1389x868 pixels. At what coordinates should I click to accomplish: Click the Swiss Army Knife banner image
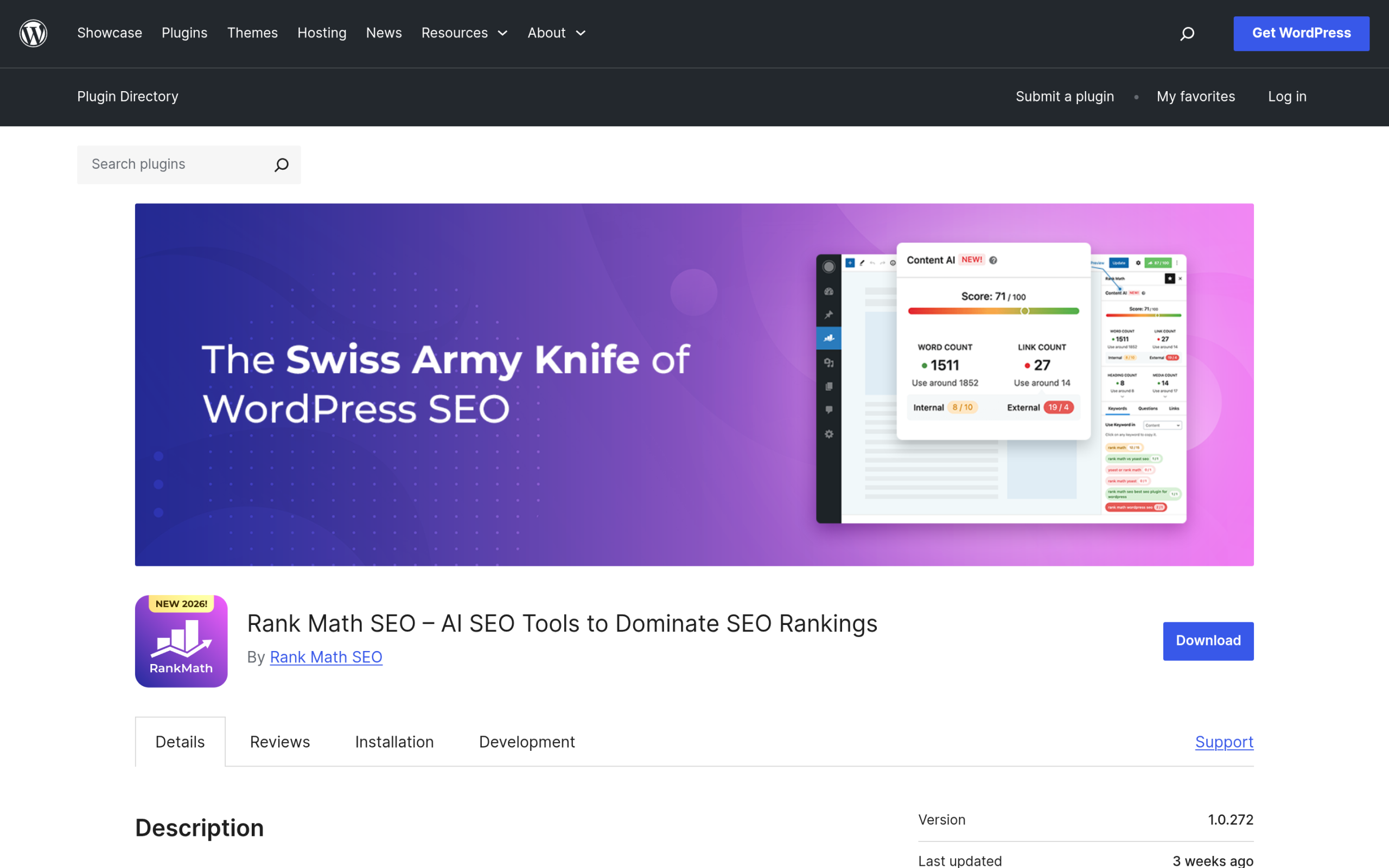(694, 385)
